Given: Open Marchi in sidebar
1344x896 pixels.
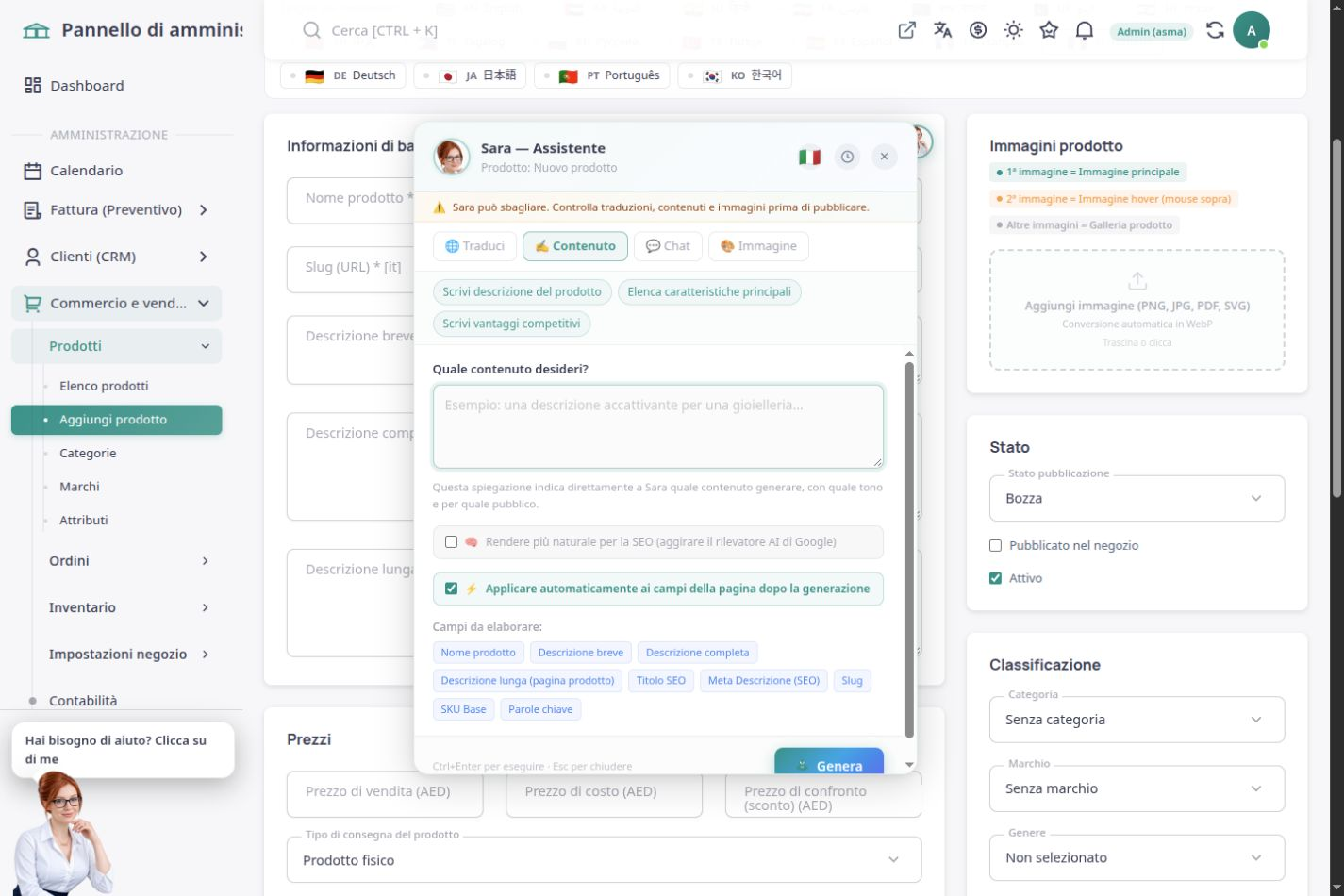Looking at the screenshot, I should pos(79,487).
